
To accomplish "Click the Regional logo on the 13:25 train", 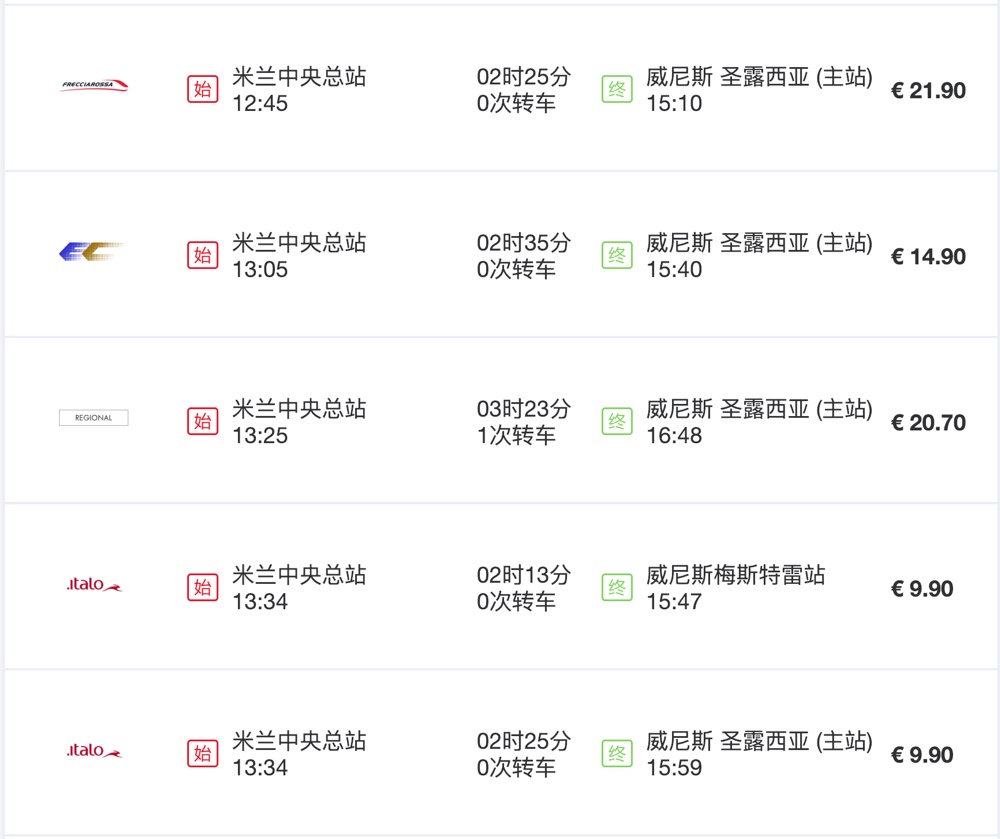I will 93,418.
